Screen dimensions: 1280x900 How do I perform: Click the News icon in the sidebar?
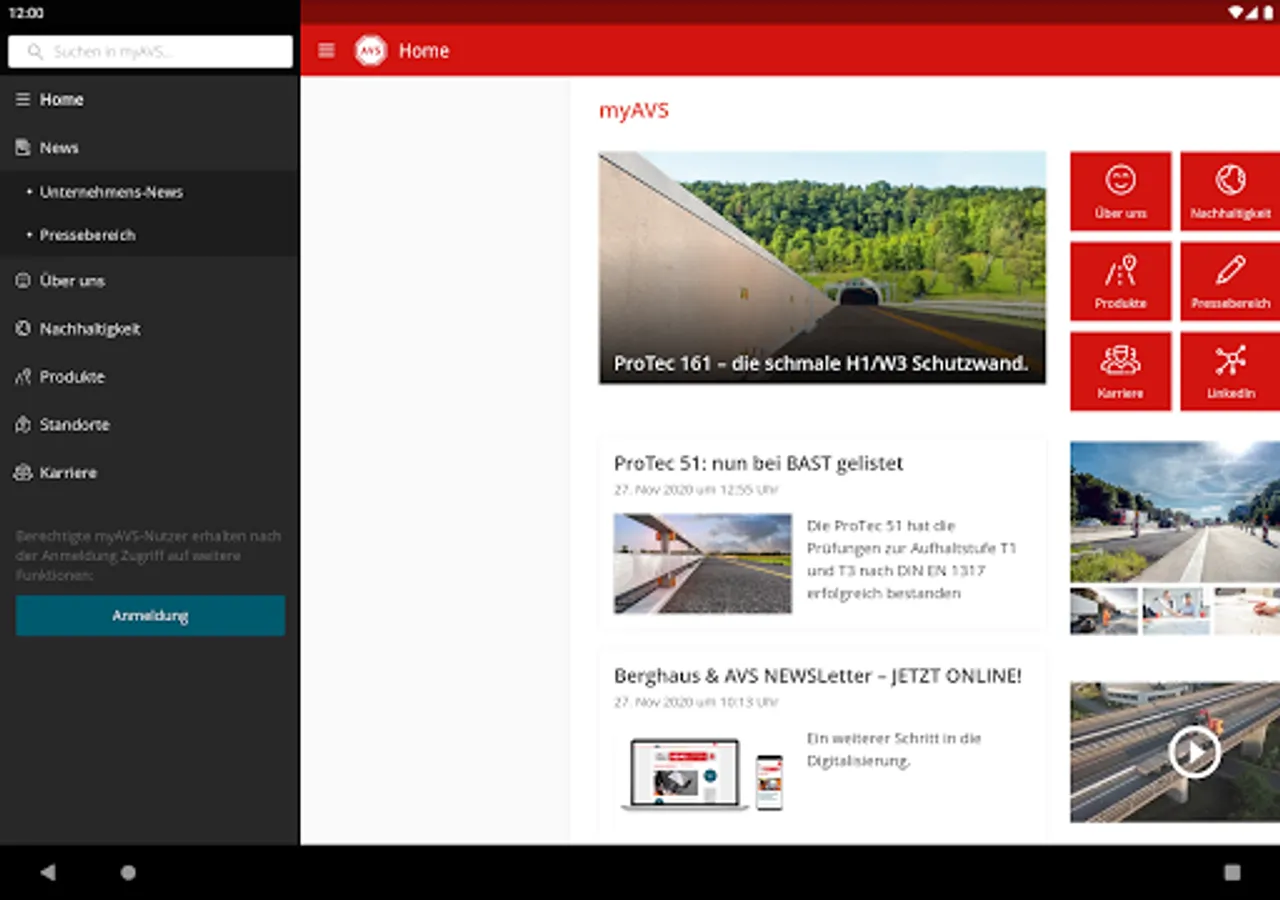tap(23, 147)
